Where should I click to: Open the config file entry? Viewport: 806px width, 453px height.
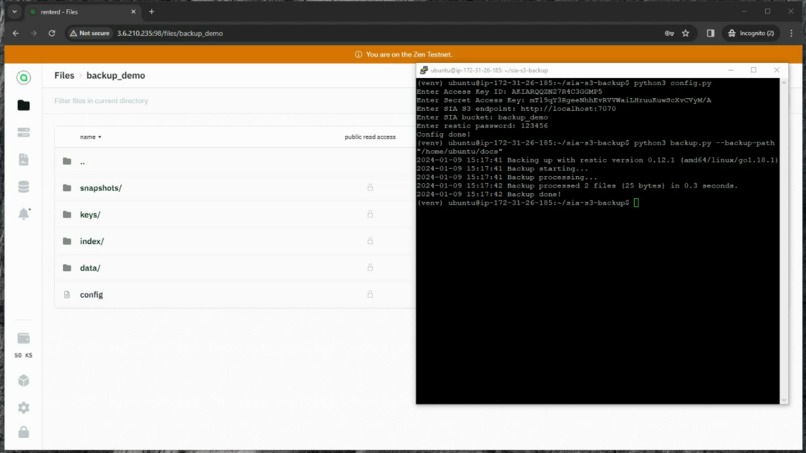click(91, 295)
